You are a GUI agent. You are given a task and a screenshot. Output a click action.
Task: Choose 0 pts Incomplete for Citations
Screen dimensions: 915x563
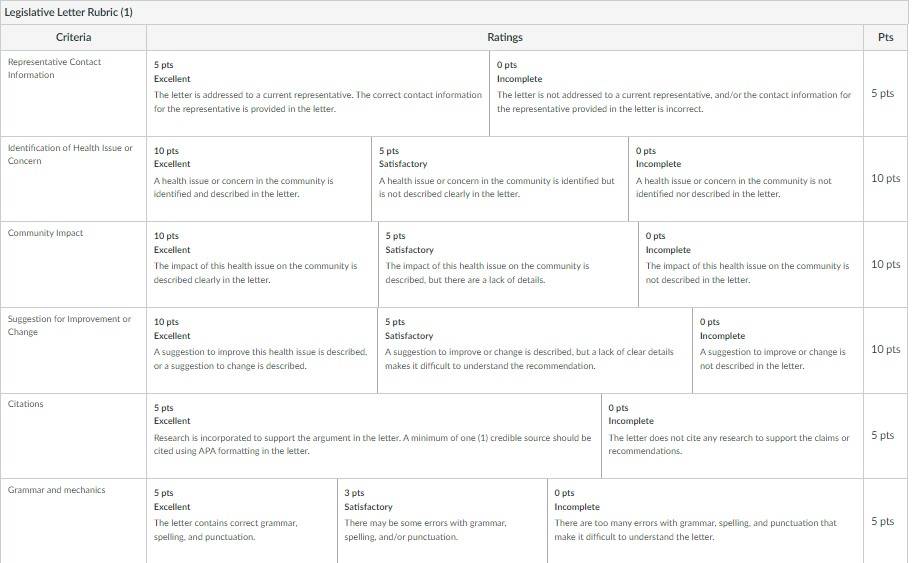(732, 436)
